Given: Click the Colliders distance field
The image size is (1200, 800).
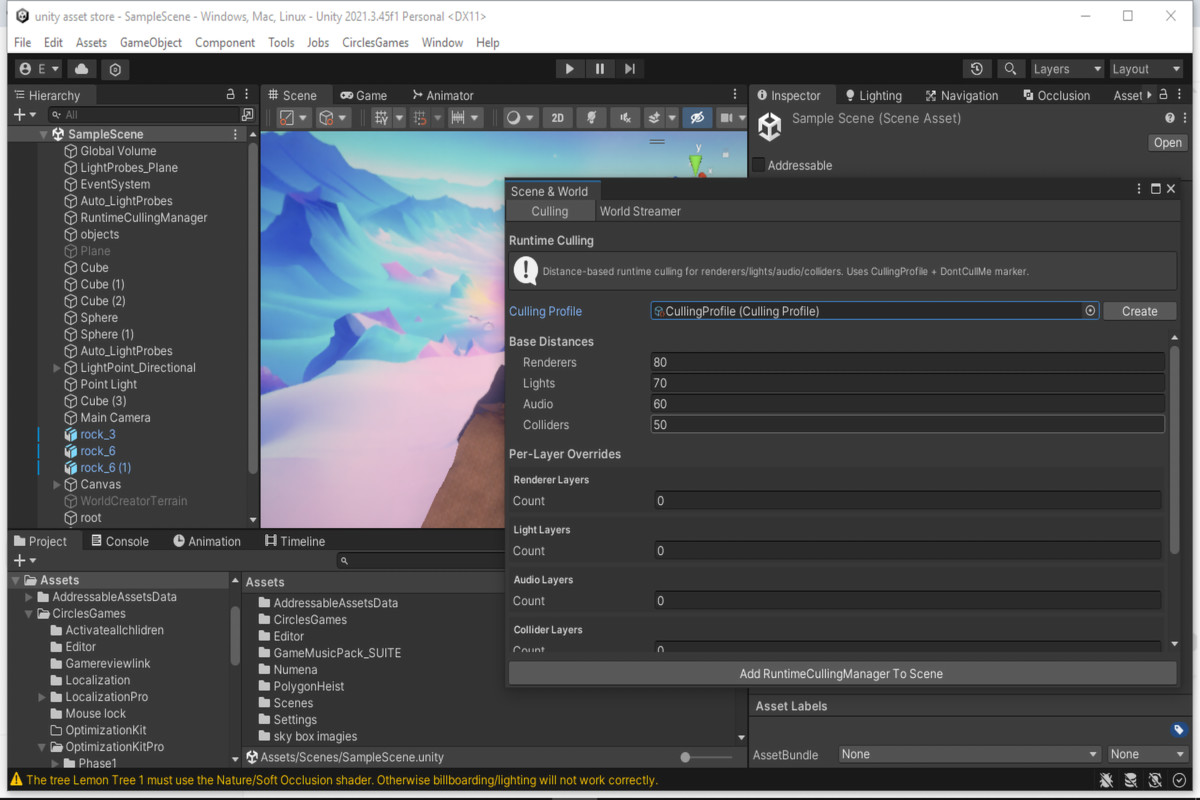Looking at the screenshot, I should [x=907, y=425].
